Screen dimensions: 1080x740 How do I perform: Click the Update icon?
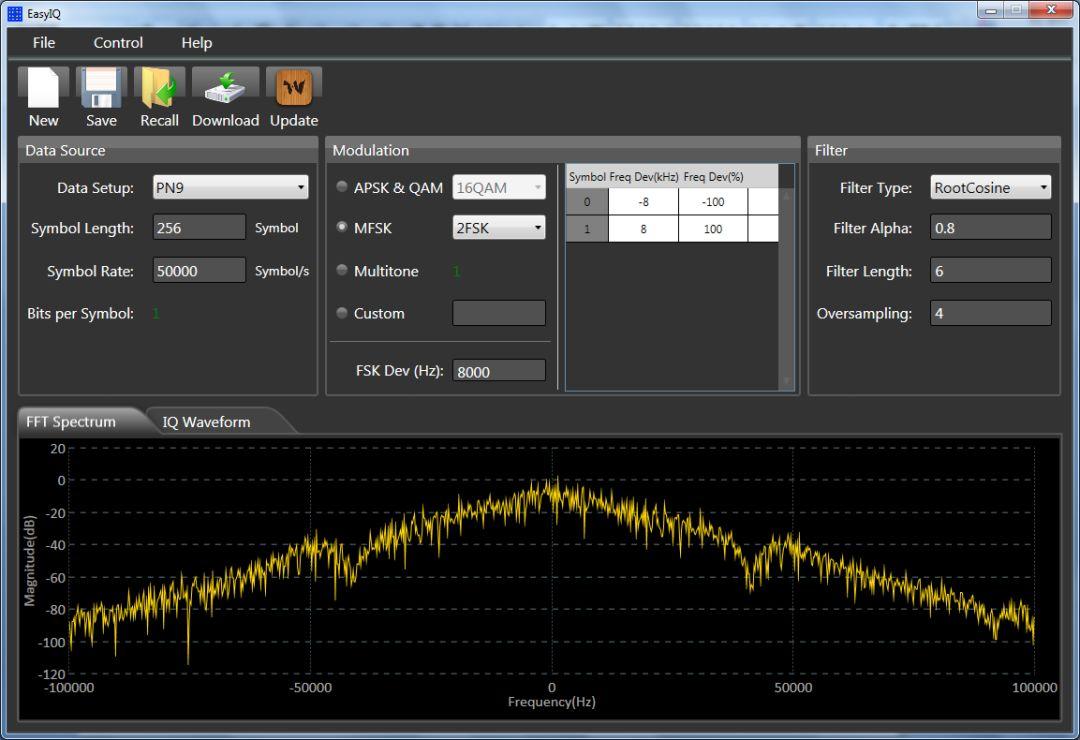(293, 88)
